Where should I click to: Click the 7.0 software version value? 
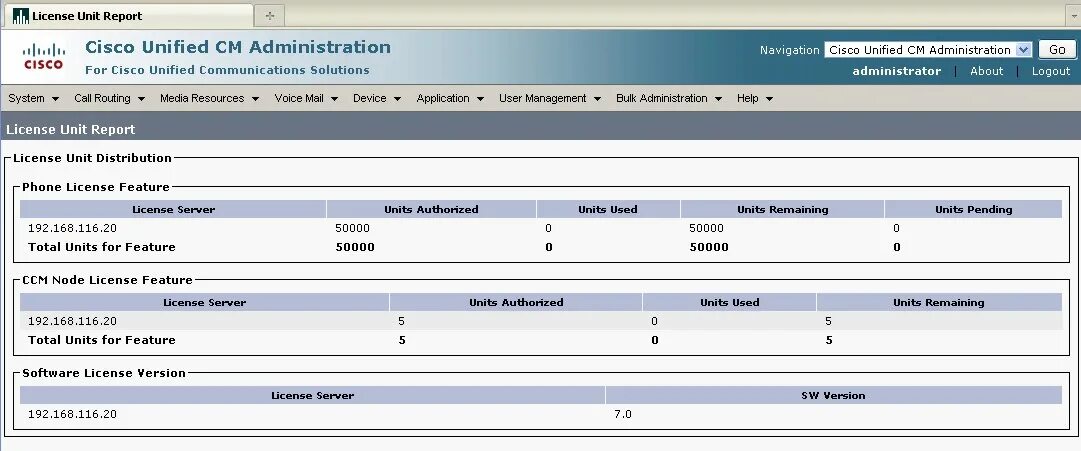[x=623, y=414]
